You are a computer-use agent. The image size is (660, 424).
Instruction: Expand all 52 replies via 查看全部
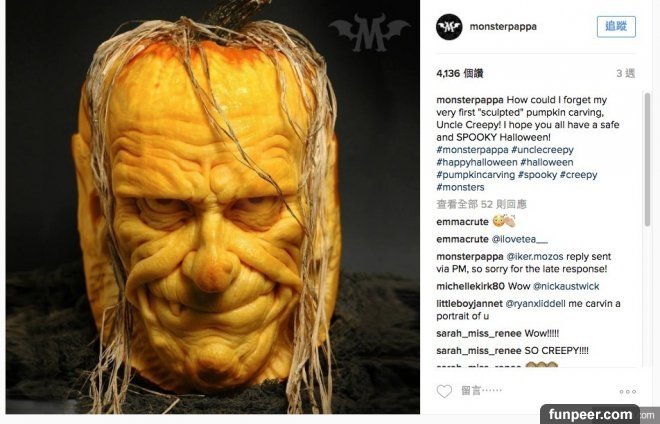click(x=482, y=204)
